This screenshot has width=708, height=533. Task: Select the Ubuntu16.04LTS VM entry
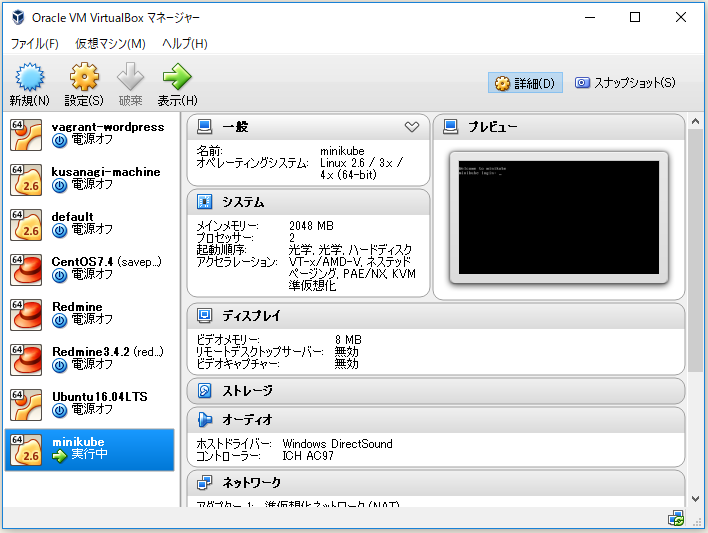89,404
